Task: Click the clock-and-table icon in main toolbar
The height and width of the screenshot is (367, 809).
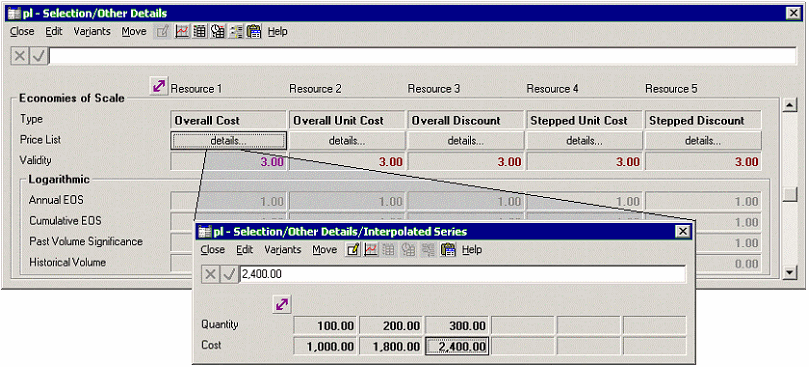Action: (x=218, y=31)
